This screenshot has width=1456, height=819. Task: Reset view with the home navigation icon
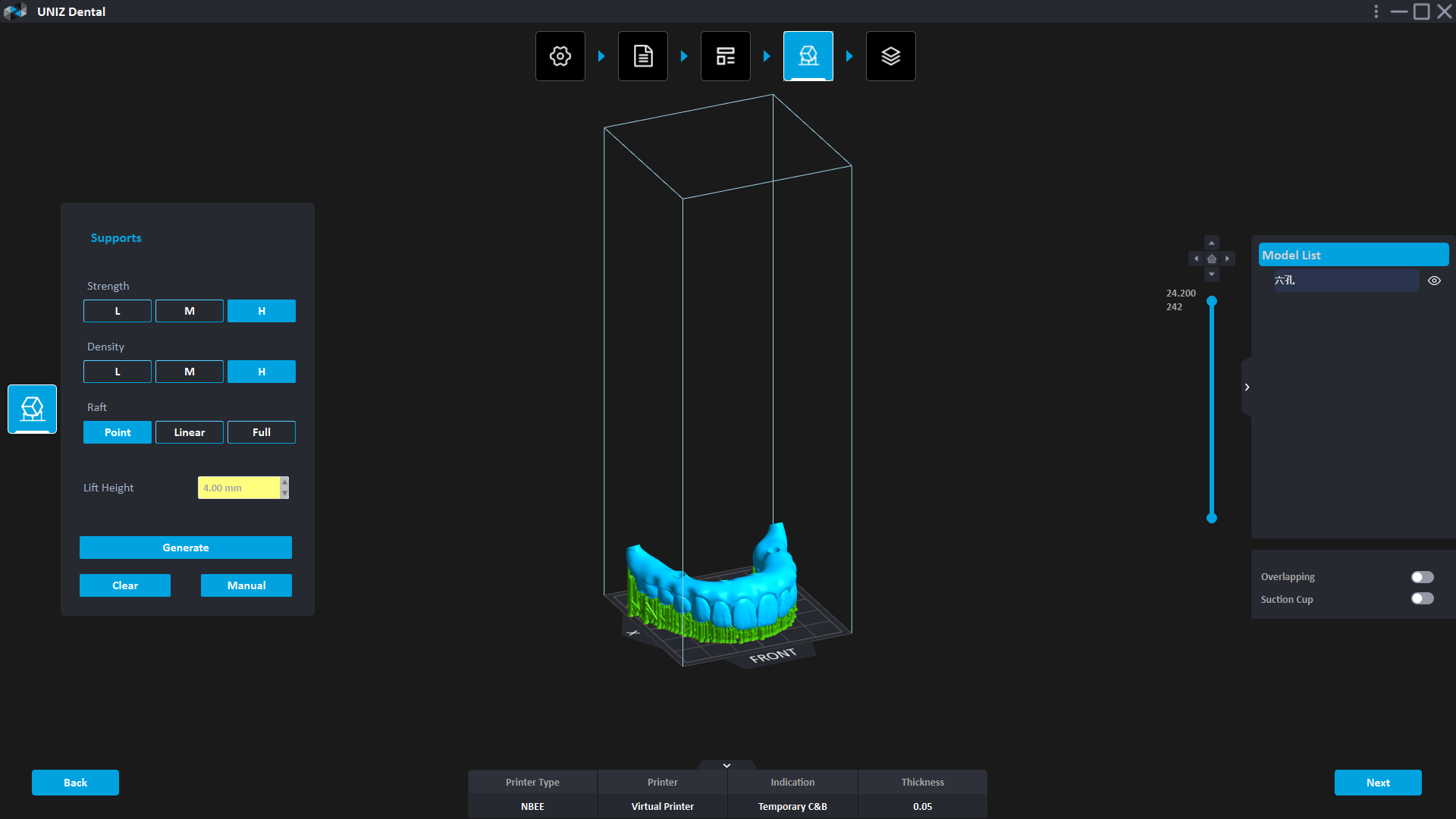(1212, 259)
